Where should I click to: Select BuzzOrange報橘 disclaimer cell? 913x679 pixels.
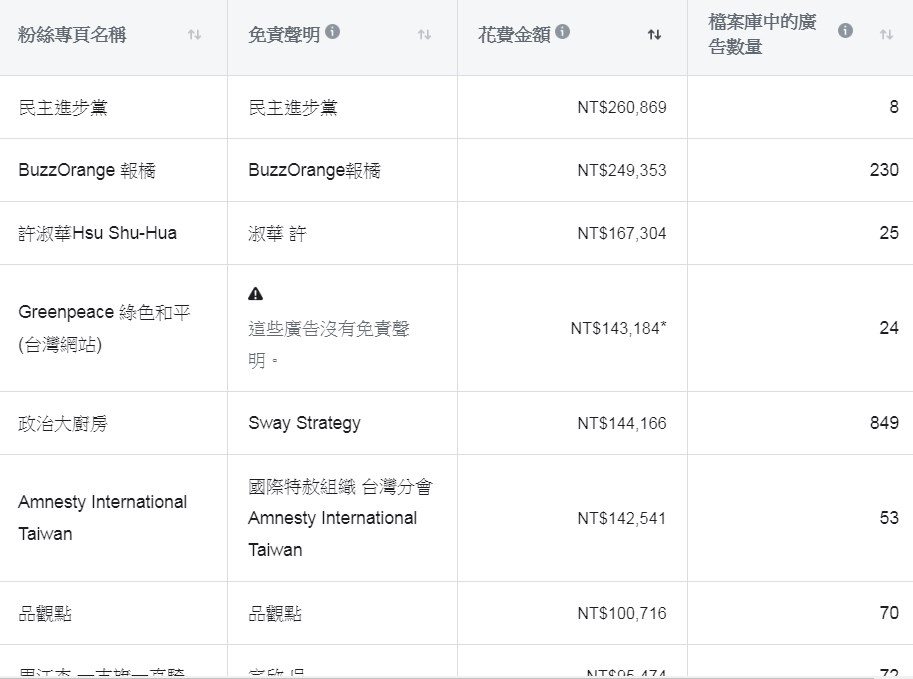click(x=314, y=171)
